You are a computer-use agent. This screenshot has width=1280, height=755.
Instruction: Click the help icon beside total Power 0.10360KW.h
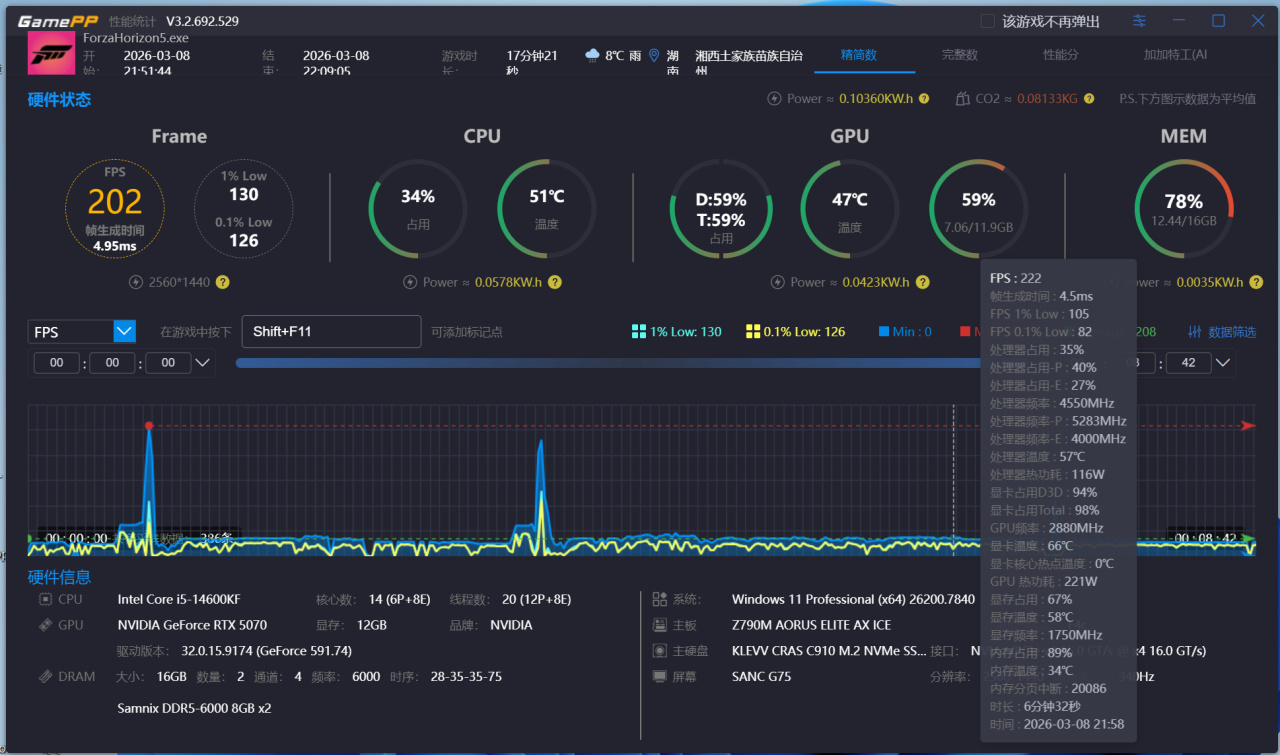pyautogui.click(x=924, y=99)
